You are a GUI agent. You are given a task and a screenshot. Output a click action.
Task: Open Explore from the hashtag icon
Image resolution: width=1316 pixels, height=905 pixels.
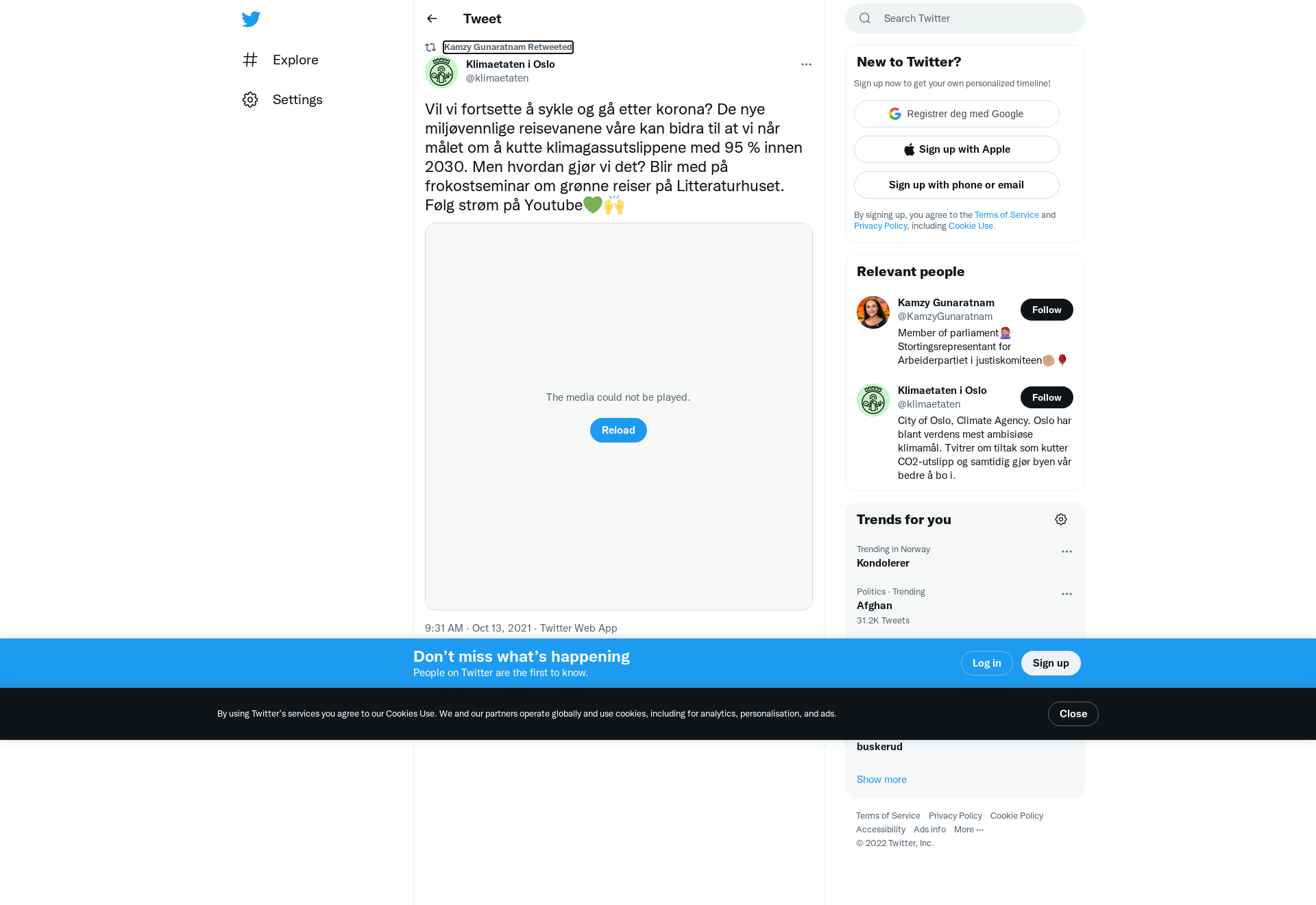pyautogui.click(x=250, y=60)
